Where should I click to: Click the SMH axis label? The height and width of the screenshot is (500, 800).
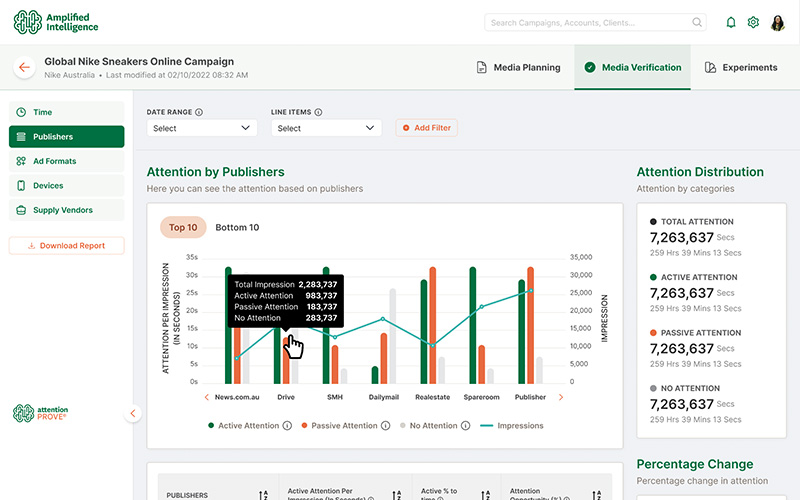click(335, 397)
